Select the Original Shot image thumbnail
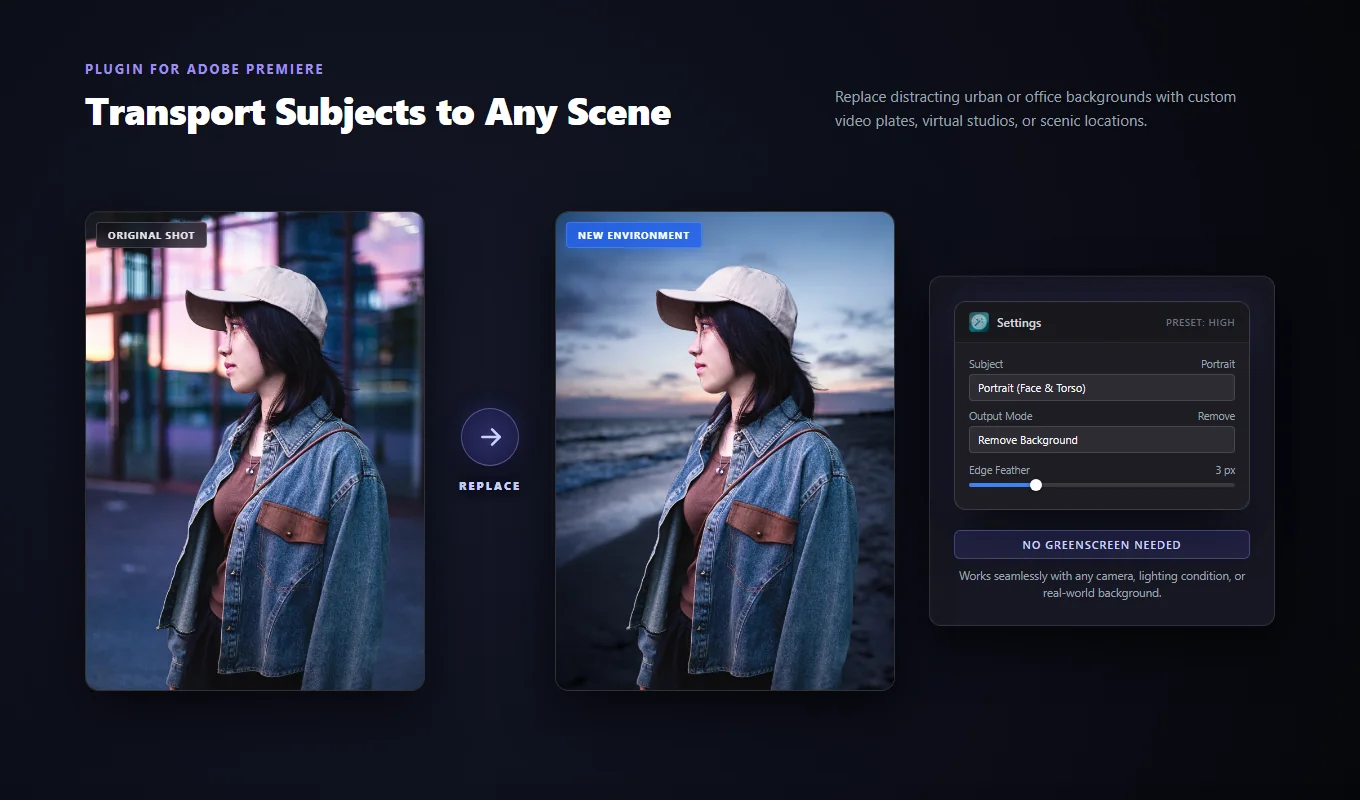Viewport: 1360px width, 800px height. [x=255, y=451]
